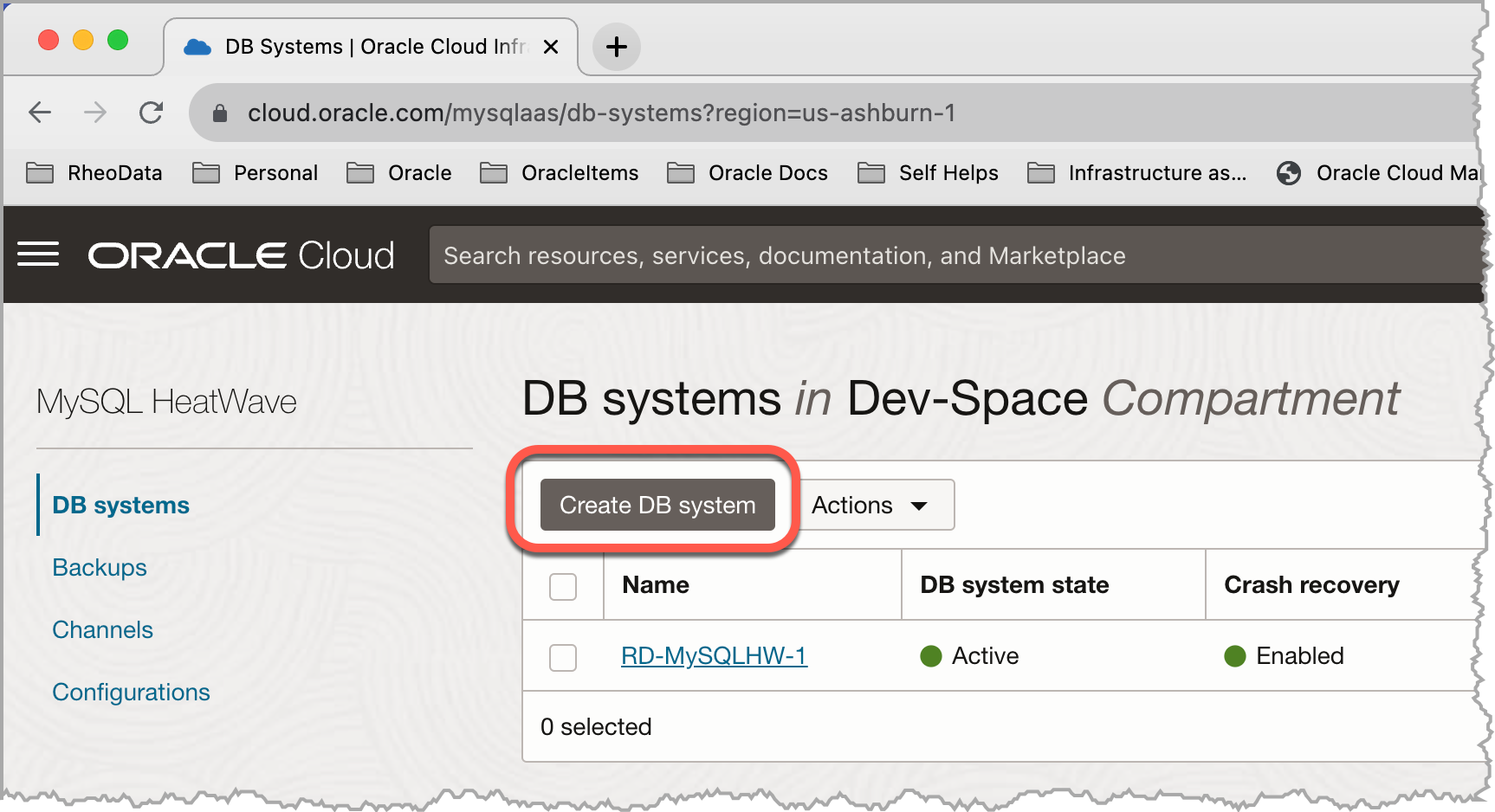1495x812 pixels.
Task: Click the macOS red close window button
Action: (49, 40)
